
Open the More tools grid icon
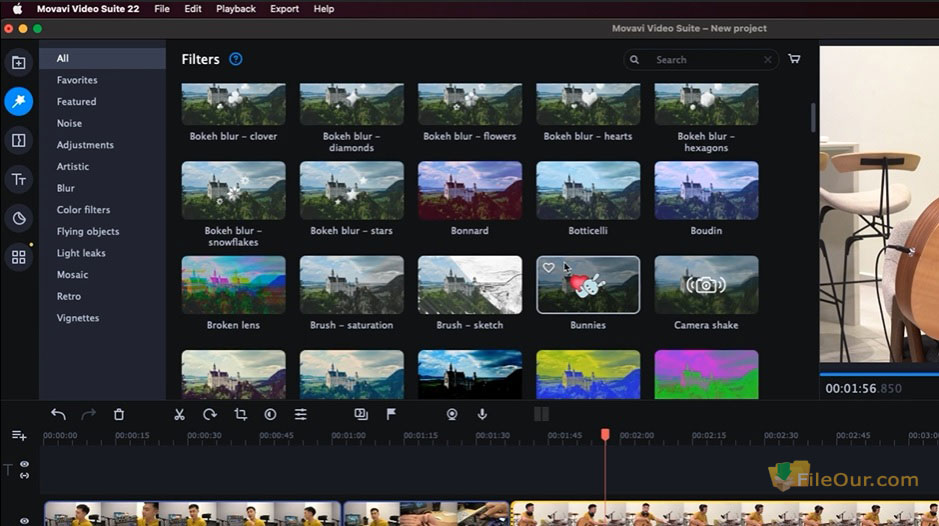[x=19, y=257]
